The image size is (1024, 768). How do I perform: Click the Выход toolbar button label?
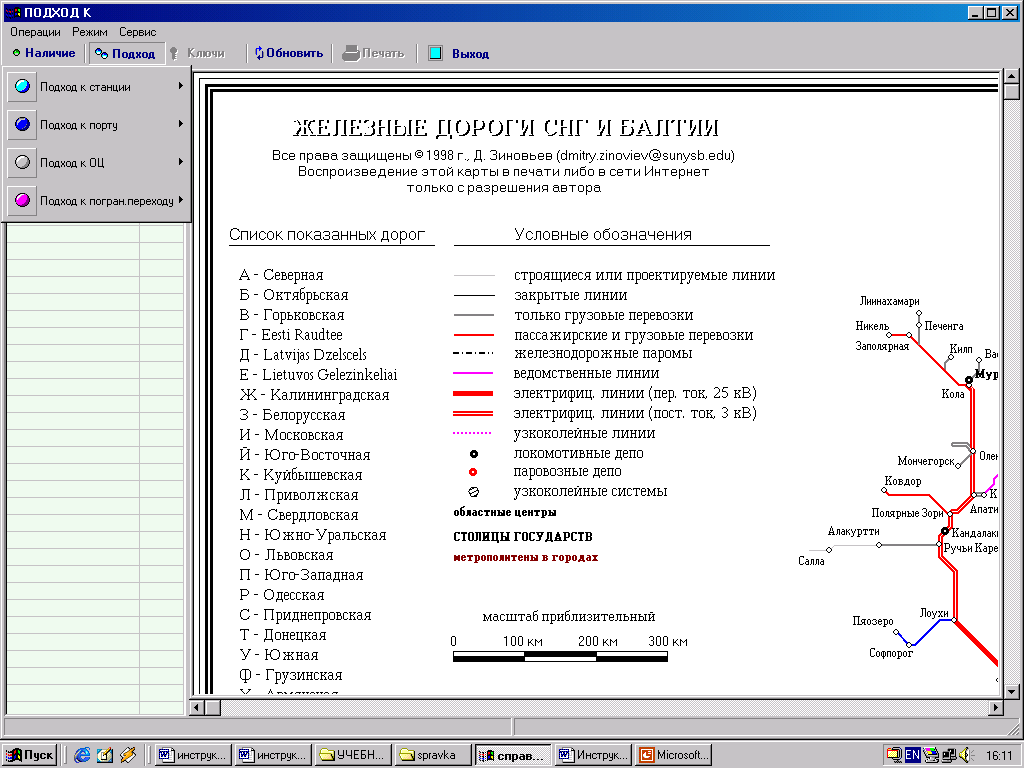click(x=470, y=54)
